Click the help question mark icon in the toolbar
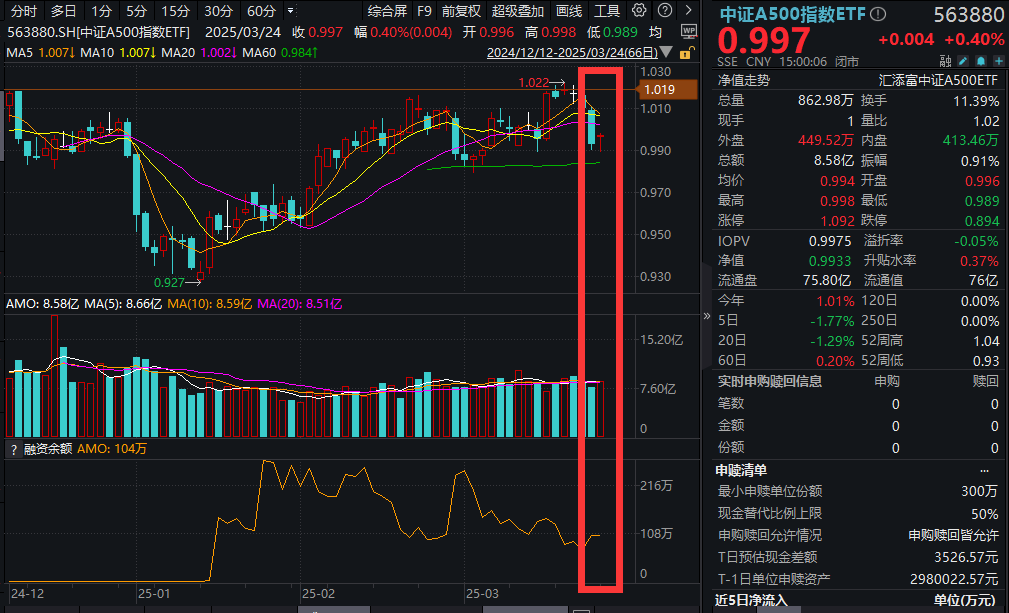 [x=663, y=11]
